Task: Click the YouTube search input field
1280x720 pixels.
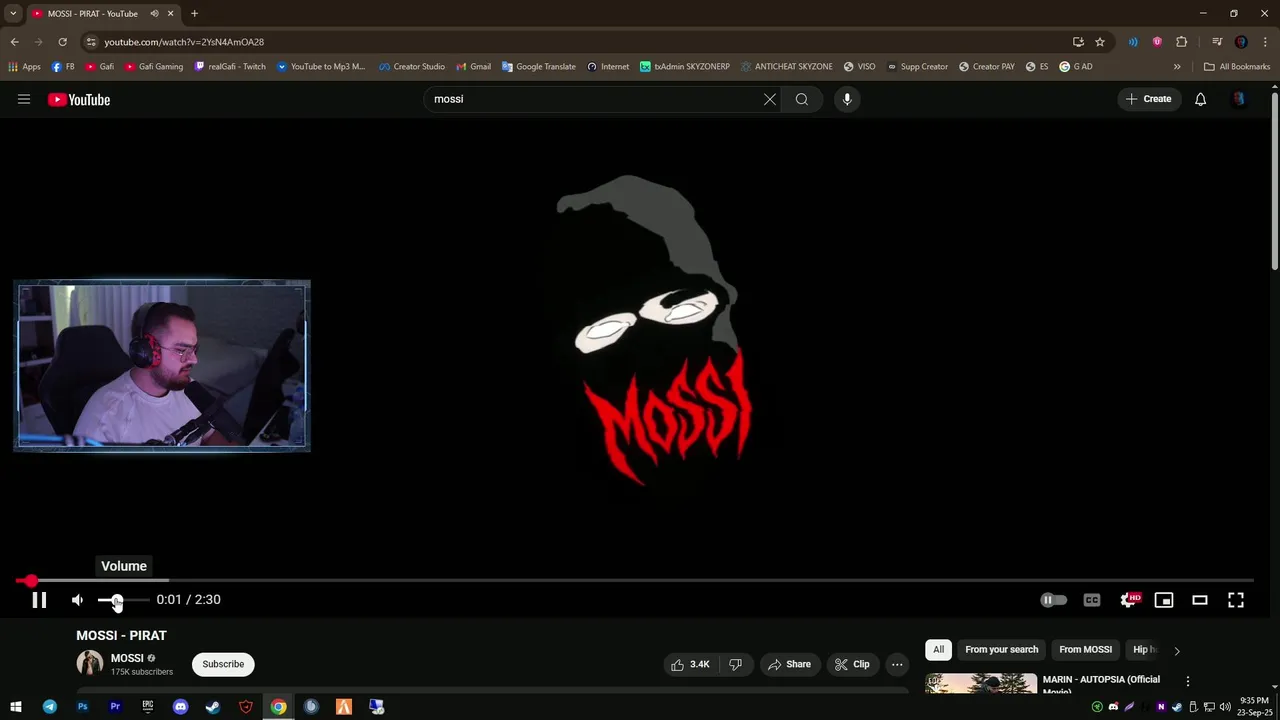Action: point(595,99)
